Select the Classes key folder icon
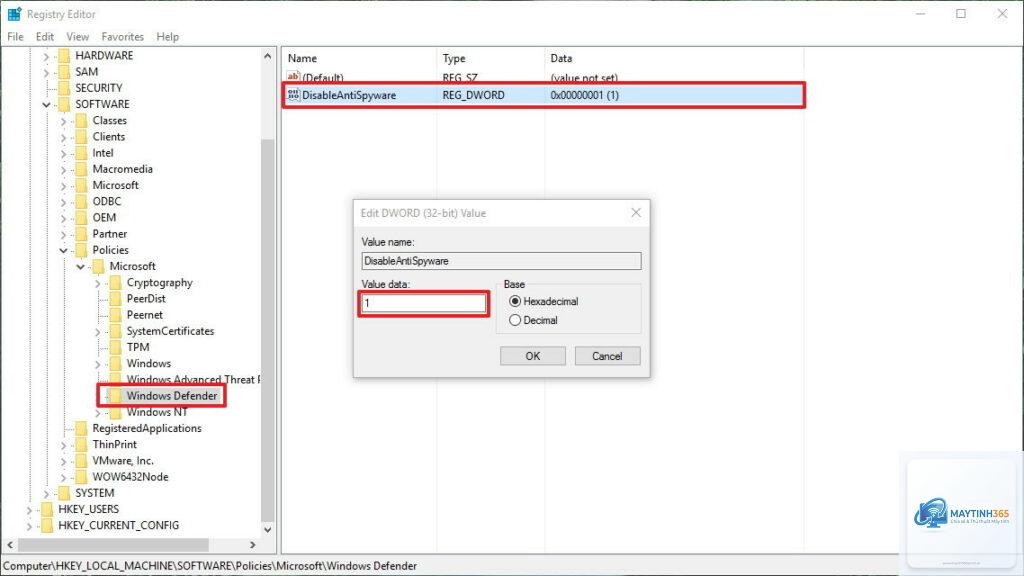The image size is (1024, 576). (81, 121)
